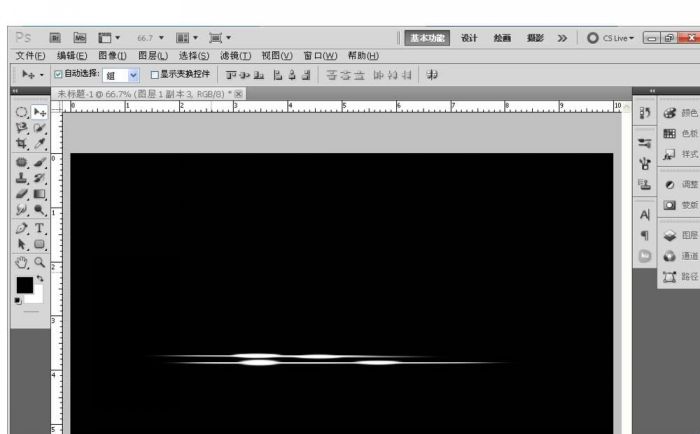Open the 滤镜(T) menu

pos(234,56)
